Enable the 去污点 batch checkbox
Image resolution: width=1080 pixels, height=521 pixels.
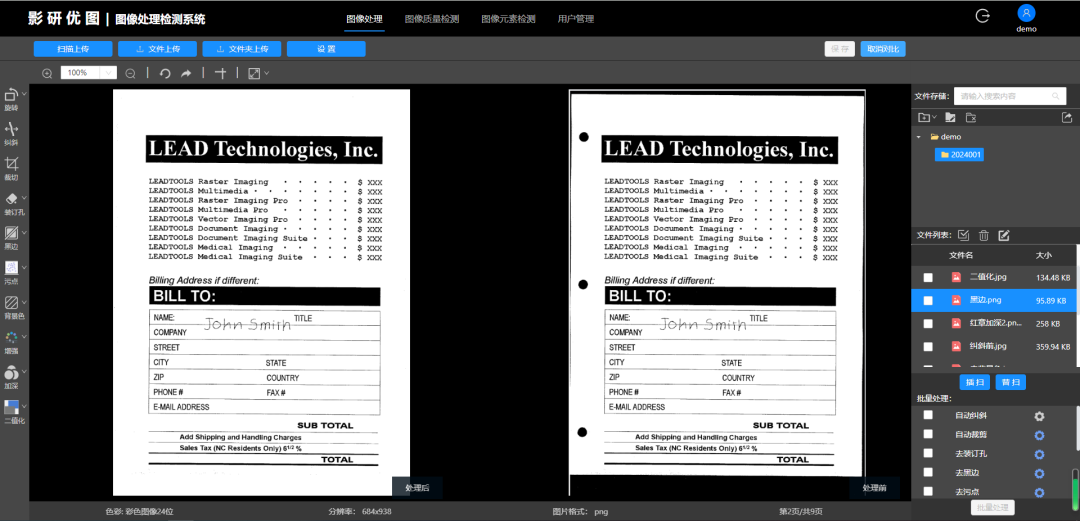(x=928, y=491)
